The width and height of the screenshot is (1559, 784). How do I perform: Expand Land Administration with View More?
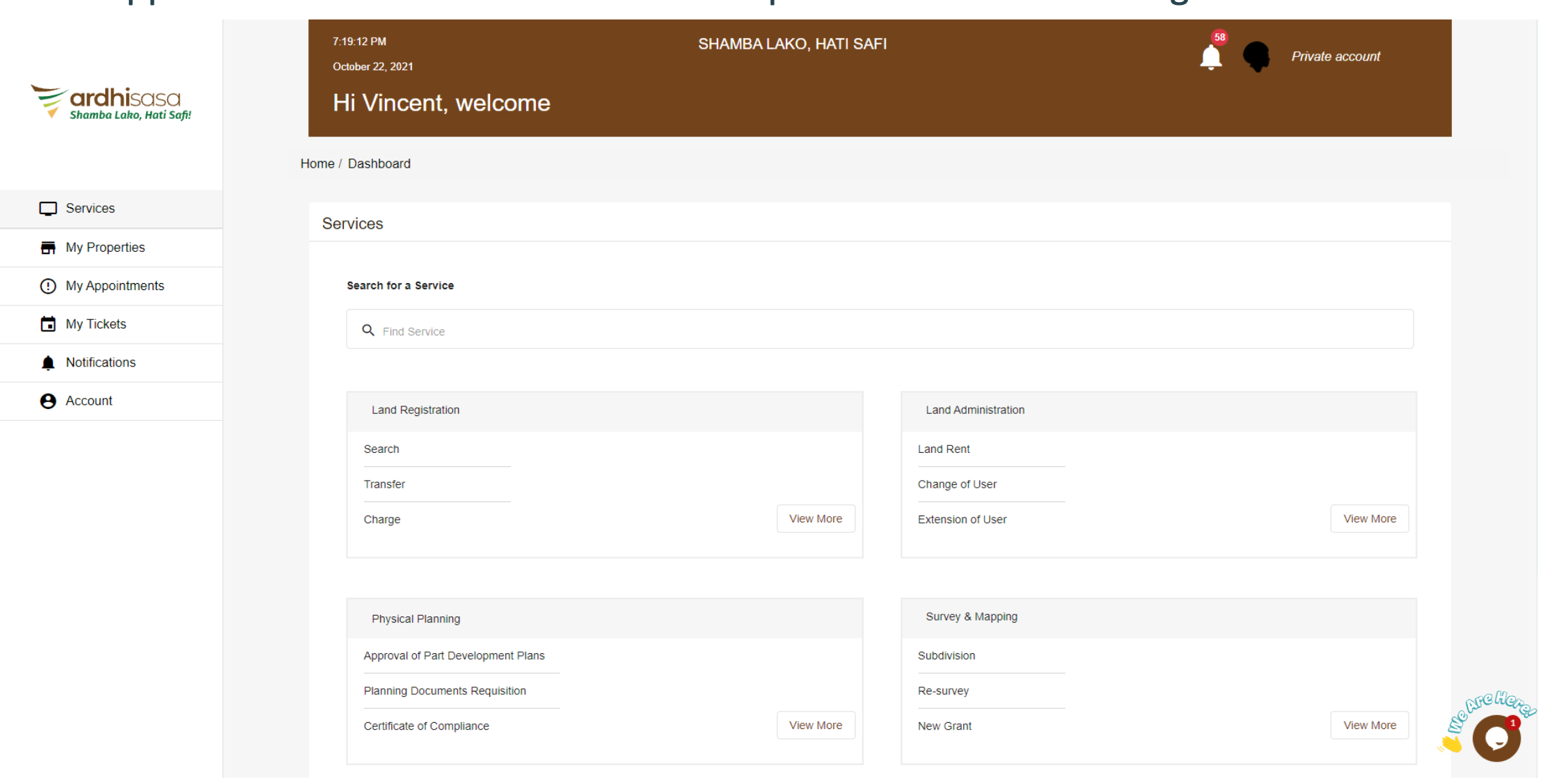pos(1369,519)
